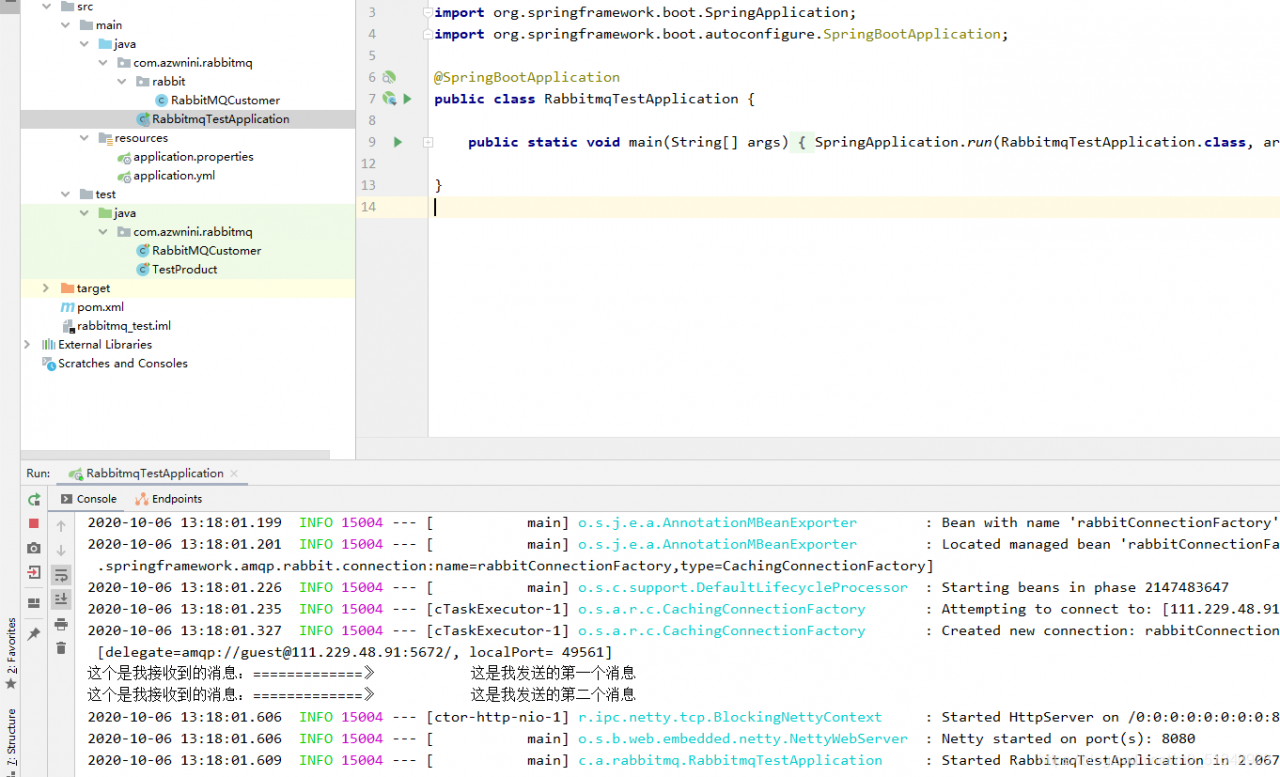Stop the running application with the red square
1280x777 pixels.
34,523
